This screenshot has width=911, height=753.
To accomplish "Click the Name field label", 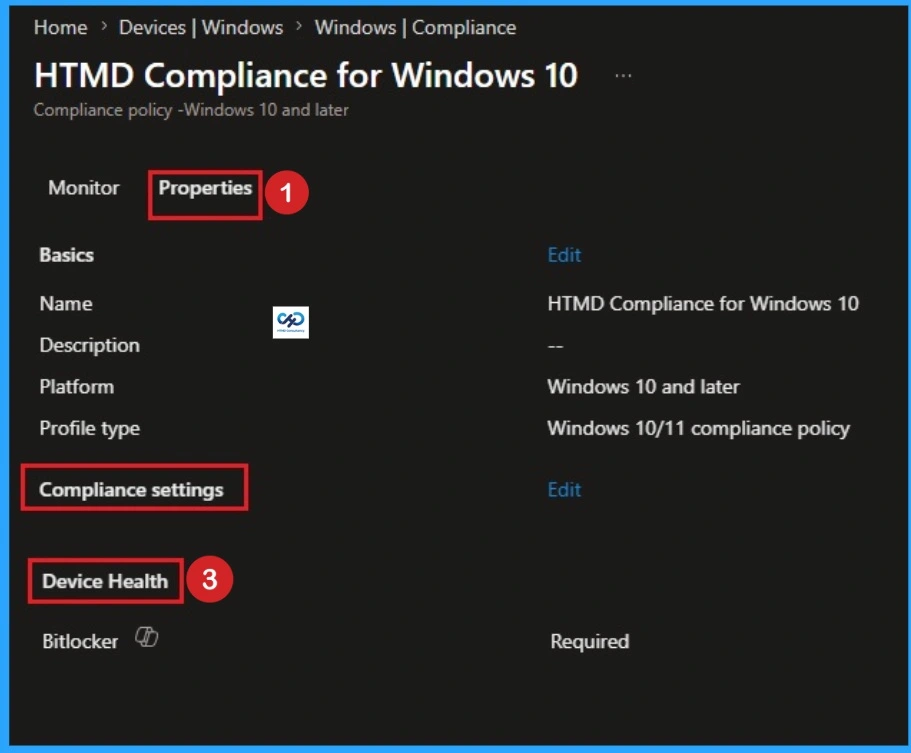I will click(x=66, y=304).
